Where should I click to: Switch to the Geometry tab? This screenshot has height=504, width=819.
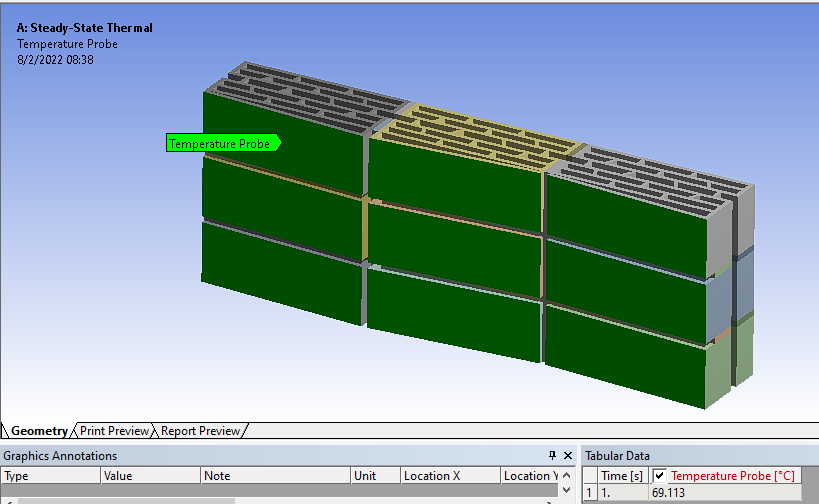(40, 431)
